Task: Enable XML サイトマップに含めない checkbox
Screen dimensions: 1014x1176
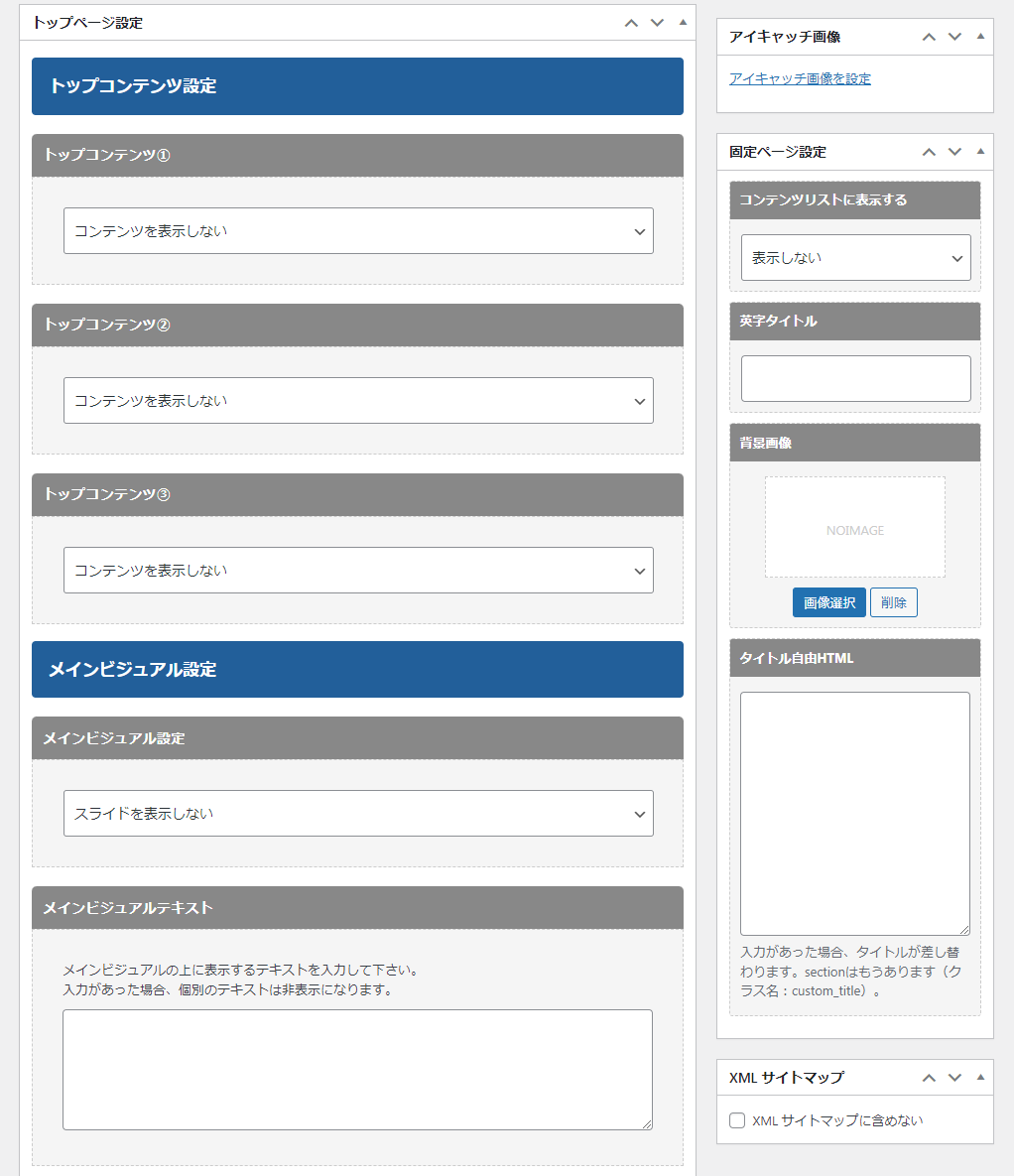Action: pos(737,1120)
